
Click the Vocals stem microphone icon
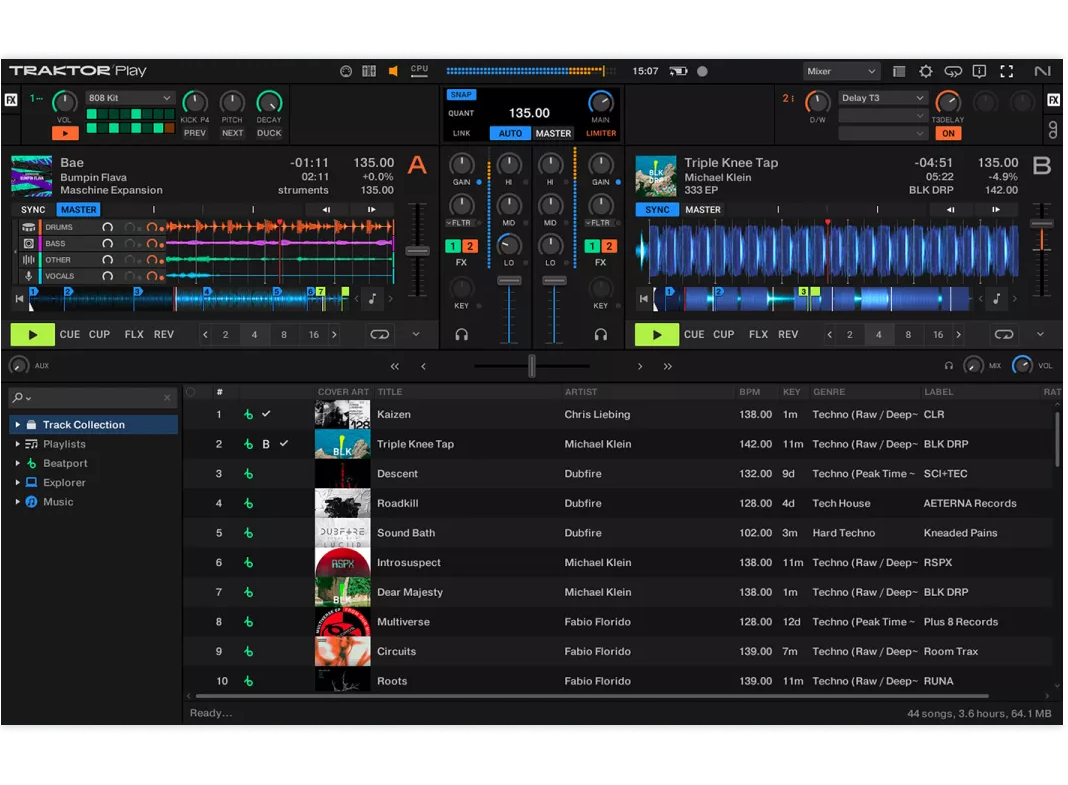pos(30,275)
